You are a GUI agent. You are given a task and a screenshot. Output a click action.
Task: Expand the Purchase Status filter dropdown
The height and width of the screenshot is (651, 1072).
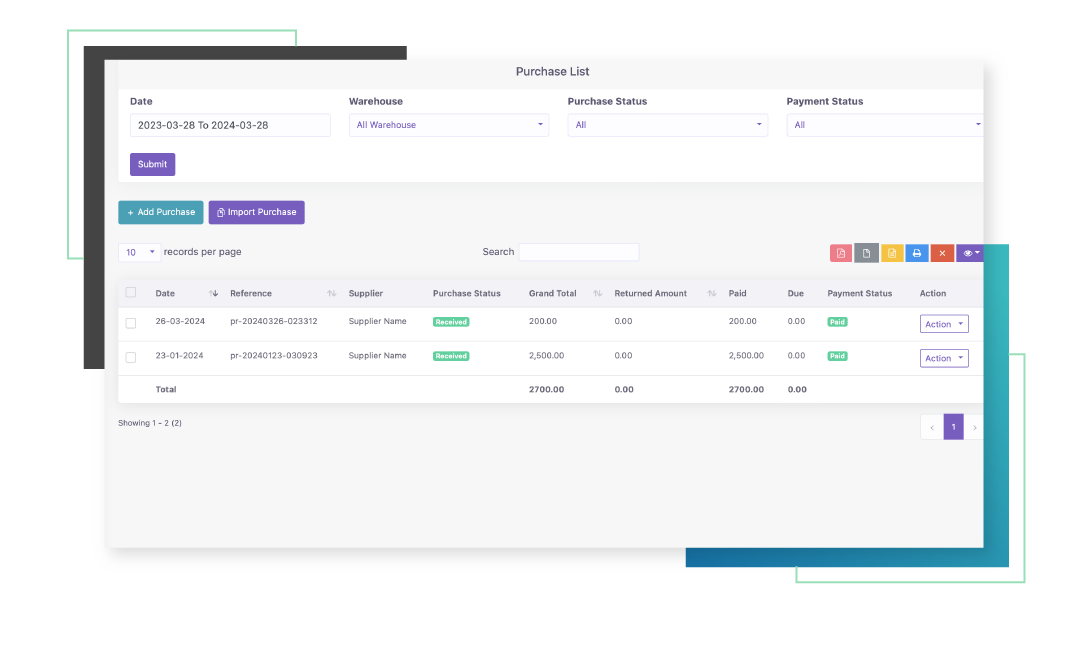(667, 125)
